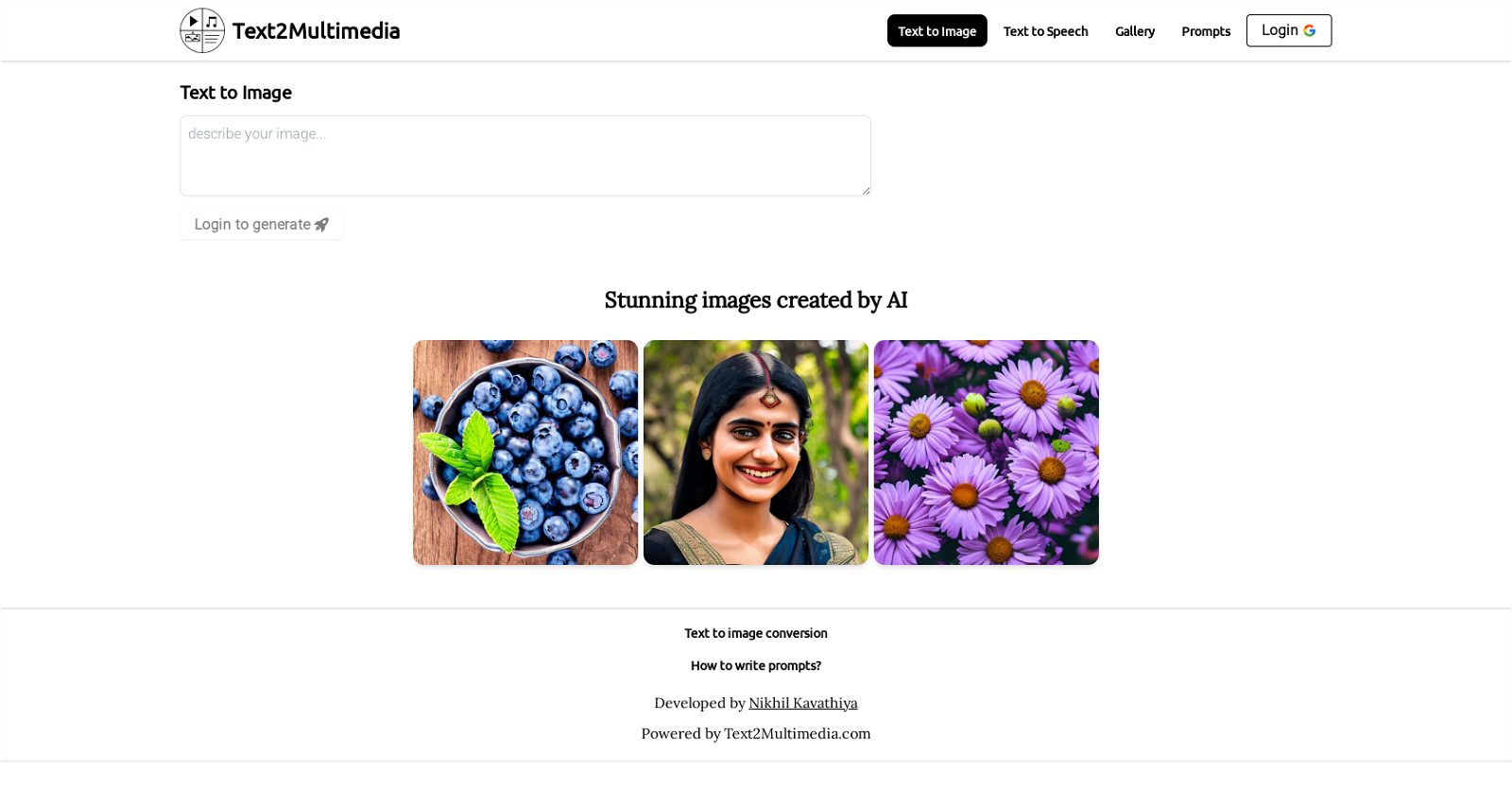Image resolution: width=1512 pixels, height=788 pixels.
Task: Open the Prompts page
Action: pos(1206,31)
